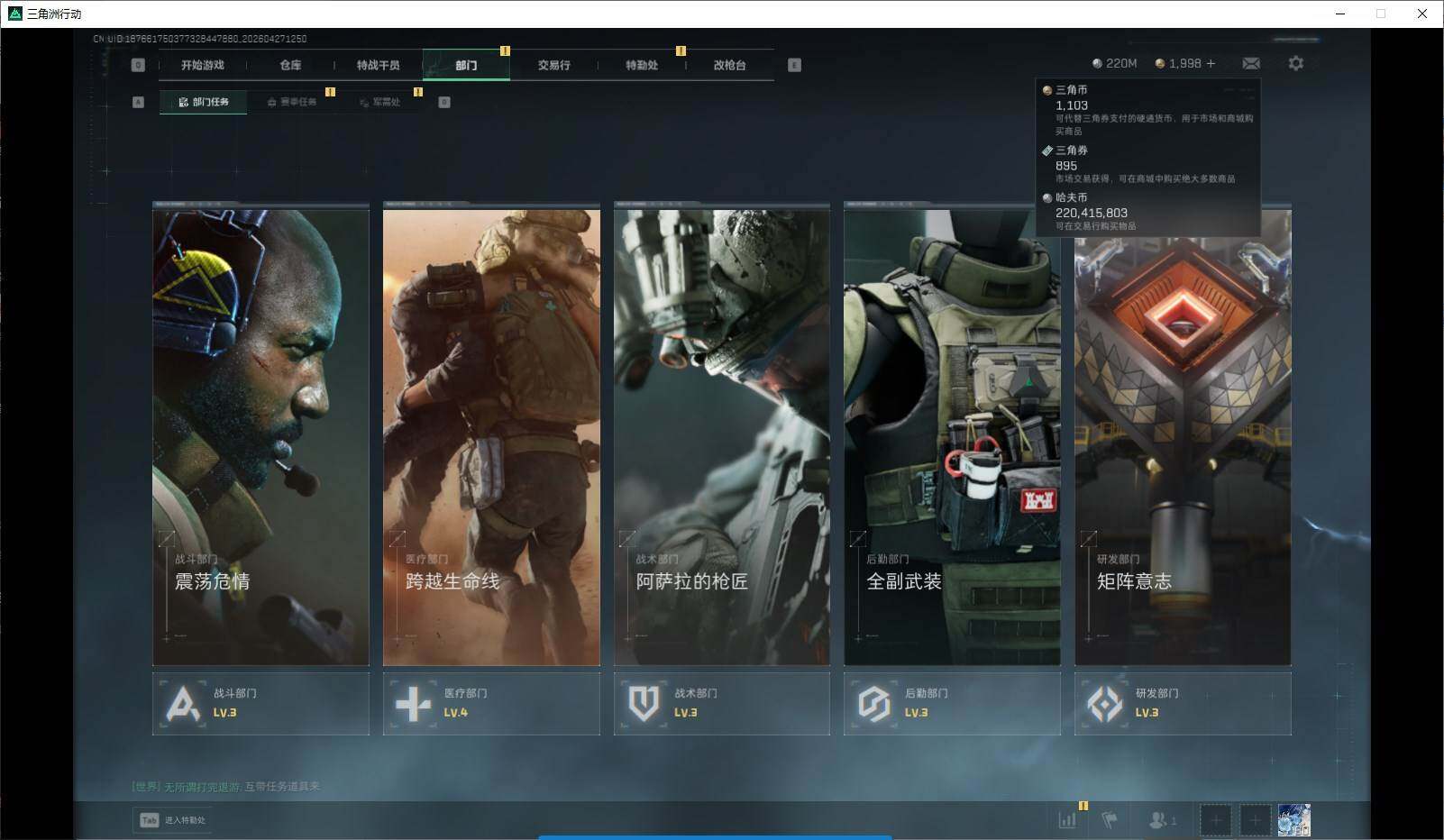Click the 三角币 1,103 tooltip entry

pyautogui.click(x=1147, y=110)
